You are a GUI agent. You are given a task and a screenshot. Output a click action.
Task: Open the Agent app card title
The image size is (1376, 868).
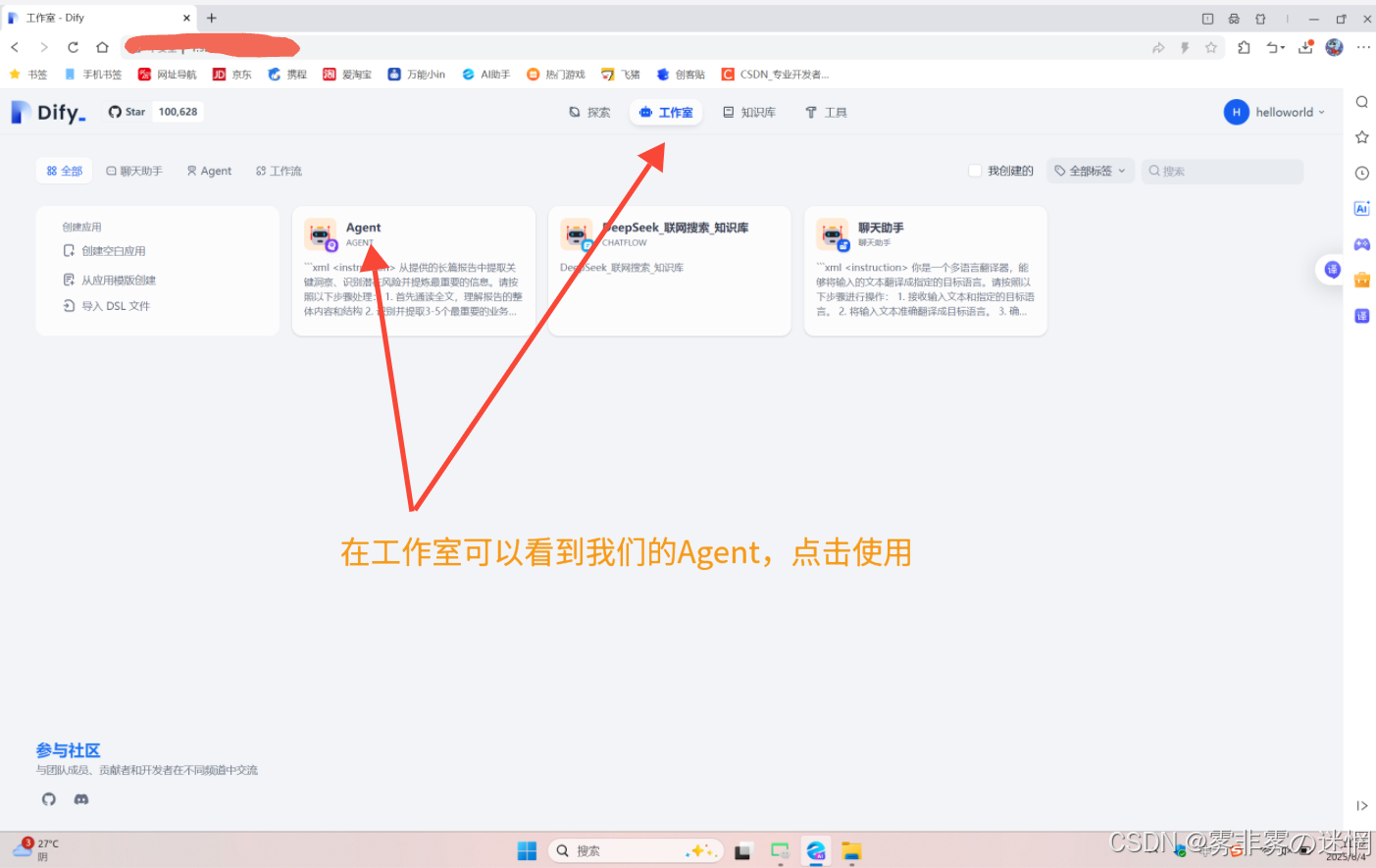363,228
